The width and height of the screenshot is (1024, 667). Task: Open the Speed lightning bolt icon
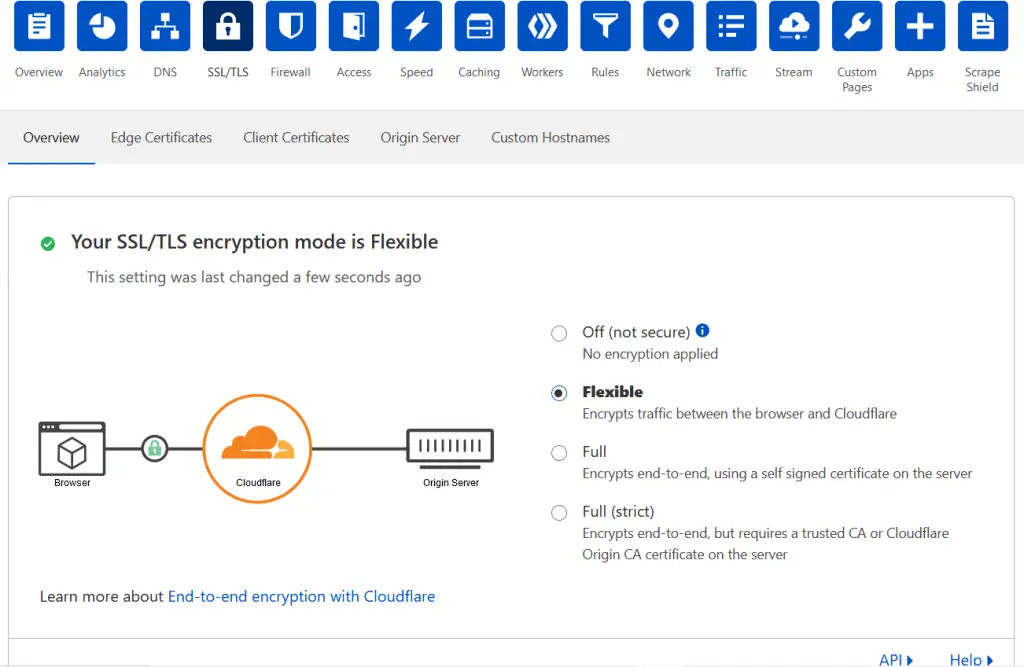pyautogui.click(x=417, y=26)
